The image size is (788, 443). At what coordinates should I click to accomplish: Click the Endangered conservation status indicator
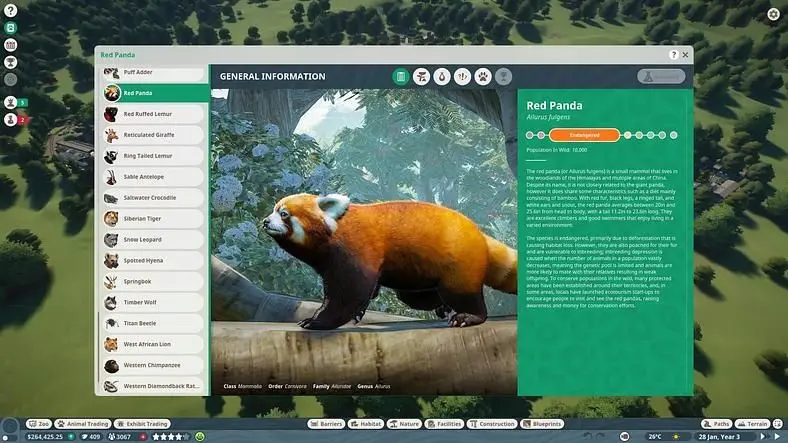(x=584, y=135)
